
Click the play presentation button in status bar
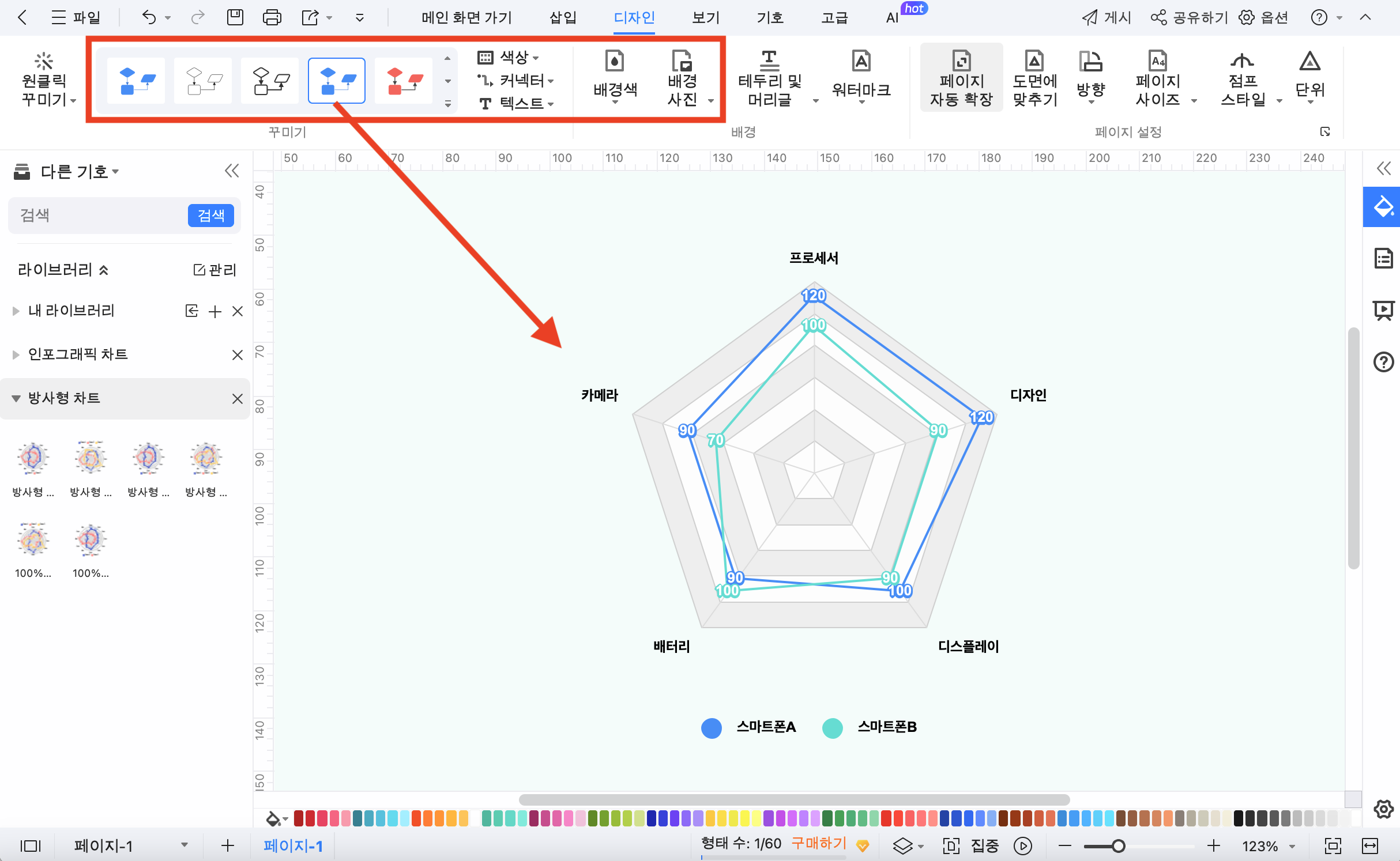[x=1022, y=846]
